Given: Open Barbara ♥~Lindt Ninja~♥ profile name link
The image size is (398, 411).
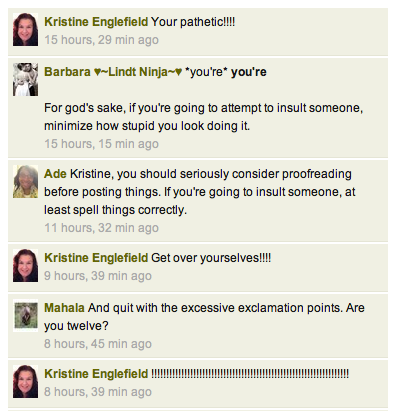Looking at the screenshot, I should coord(113,72).
